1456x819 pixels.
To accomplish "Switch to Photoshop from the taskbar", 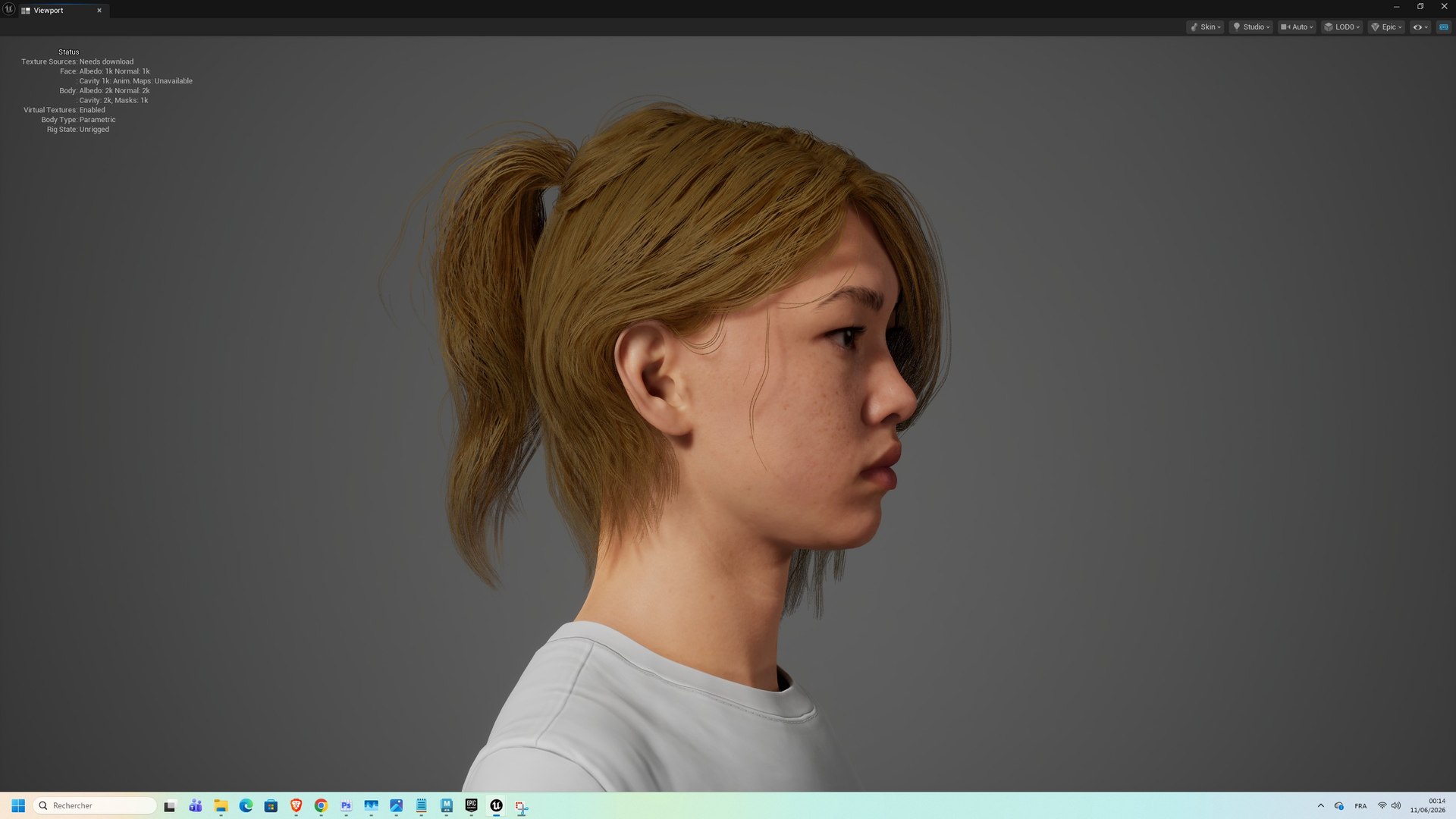I will [346, 805].
